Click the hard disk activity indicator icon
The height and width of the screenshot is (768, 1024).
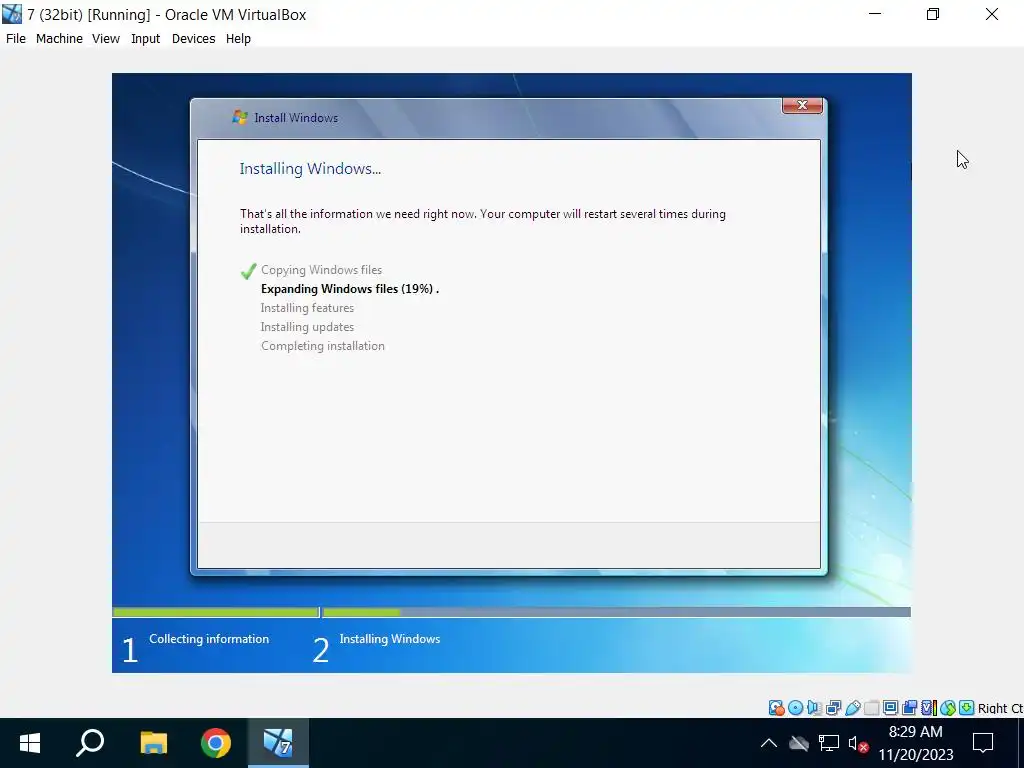pos(776,708)
